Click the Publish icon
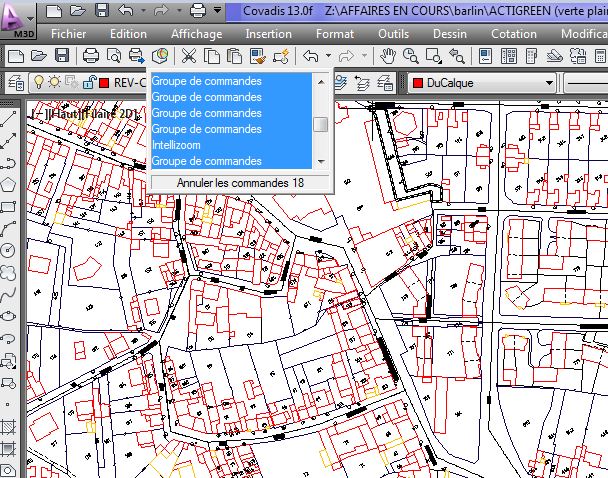 pyautogui.click(x=136, y=56)
